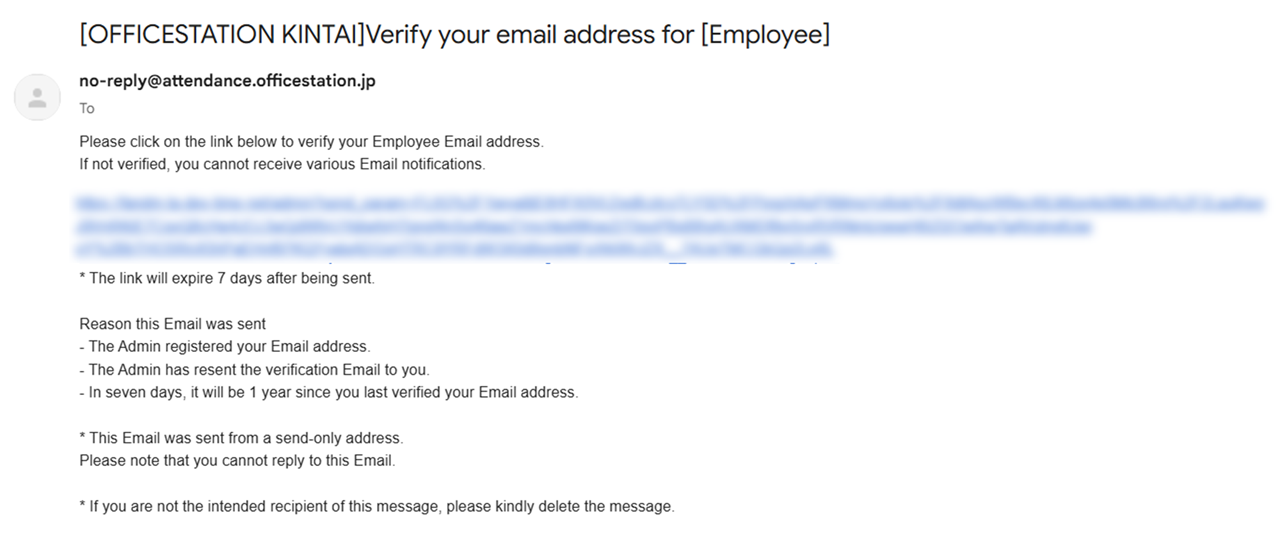This screenshot has height=533, width=1280.
Task: Click the "[OFFICESTATION KINTAI]" tag in the subject
Action: (x=222, y=34)
